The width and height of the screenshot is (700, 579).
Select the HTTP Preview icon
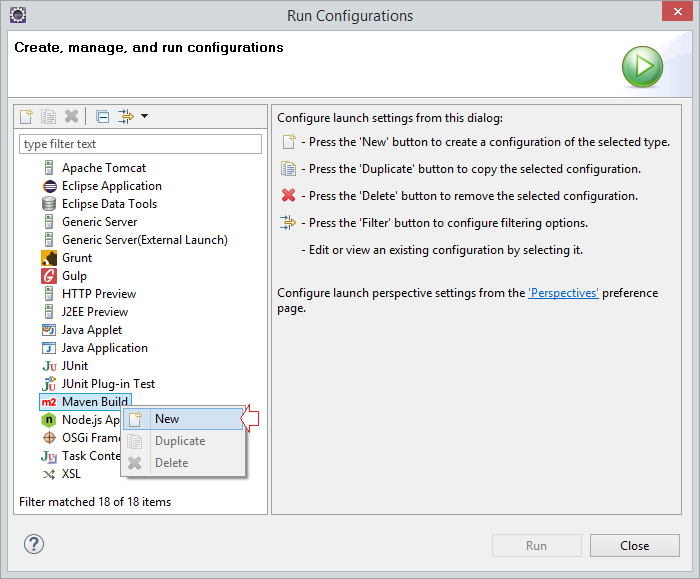point(49,294)
